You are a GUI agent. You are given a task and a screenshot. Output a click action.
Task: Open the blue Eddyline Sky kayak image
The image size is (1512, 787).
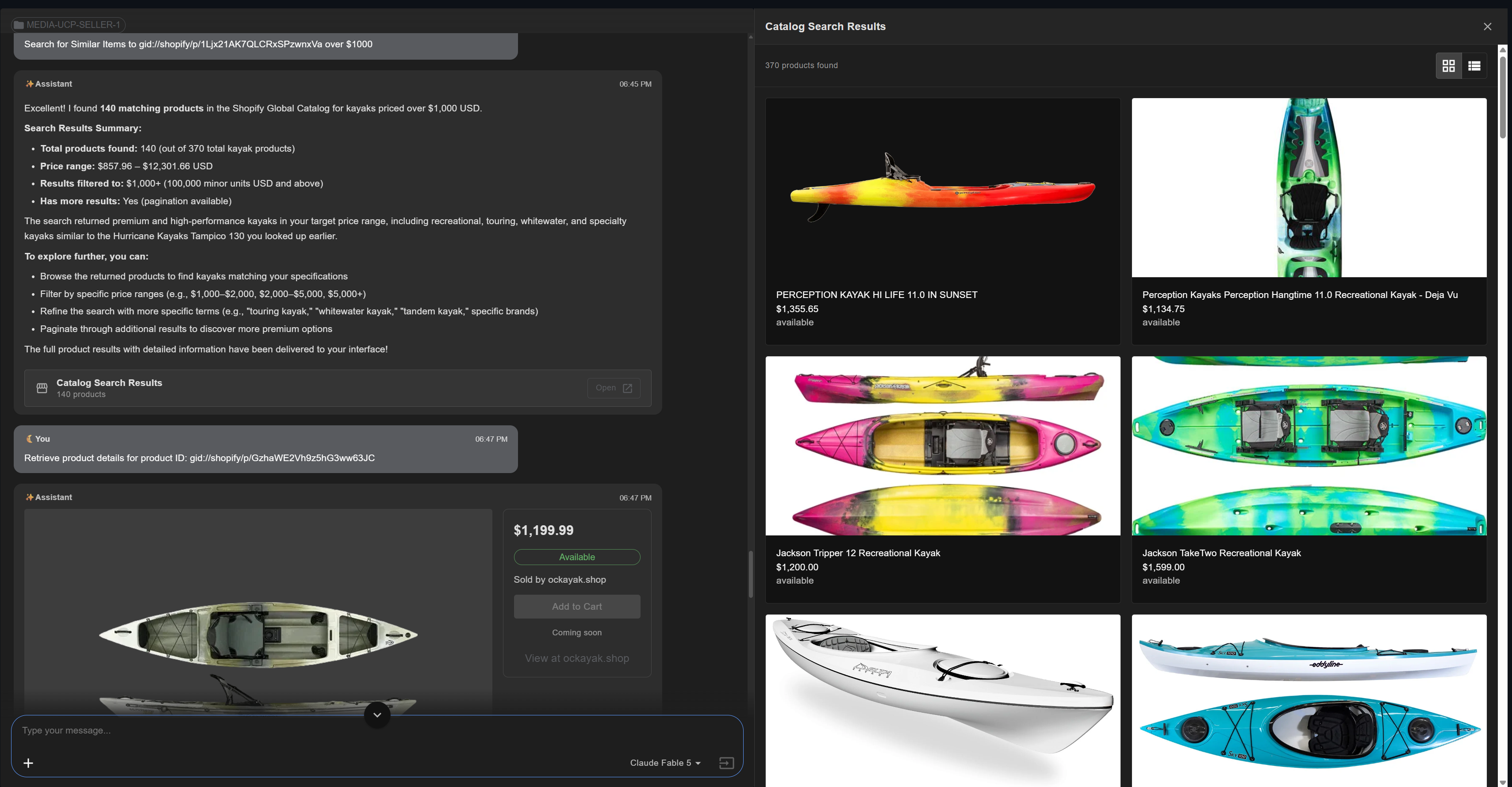point(1309,701)
